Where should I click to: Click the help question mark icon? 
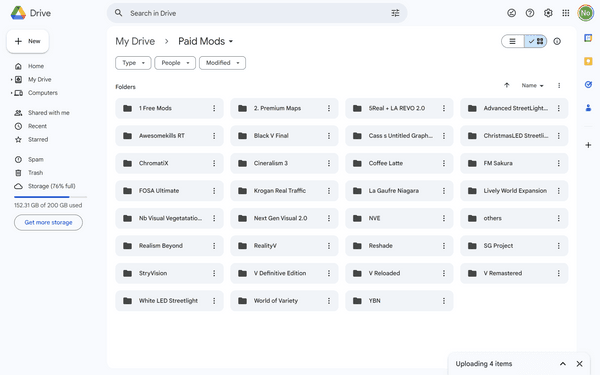click(530, 13)
